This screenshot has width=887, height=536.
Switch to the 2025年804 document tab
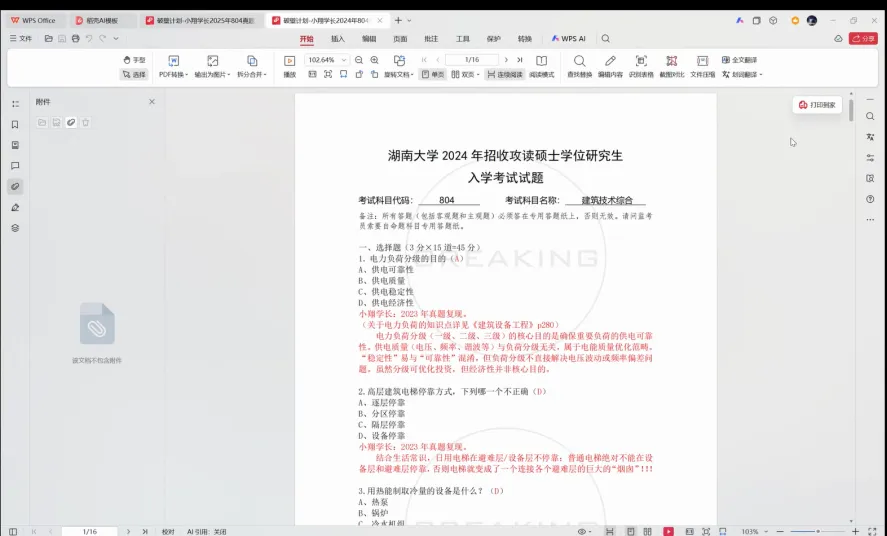point(201,20)
